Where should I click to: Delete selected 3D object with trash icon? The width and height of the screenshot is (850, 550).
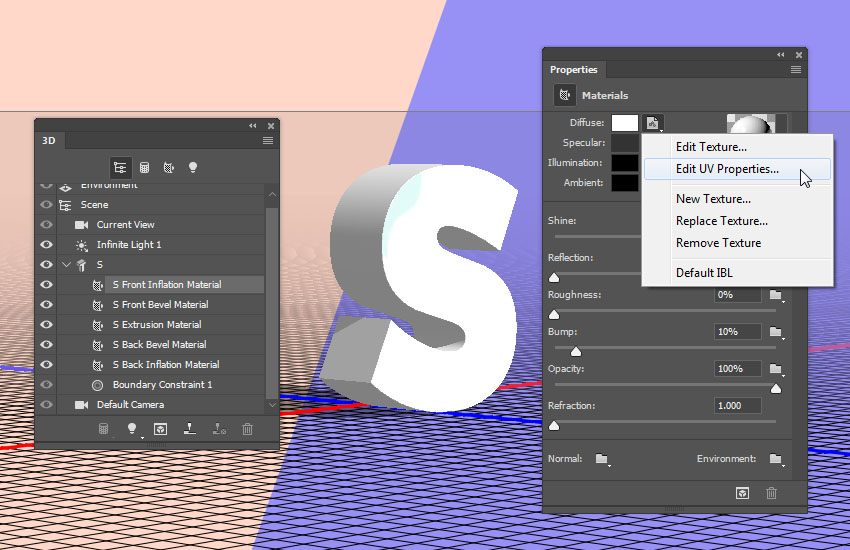point(247,429)
